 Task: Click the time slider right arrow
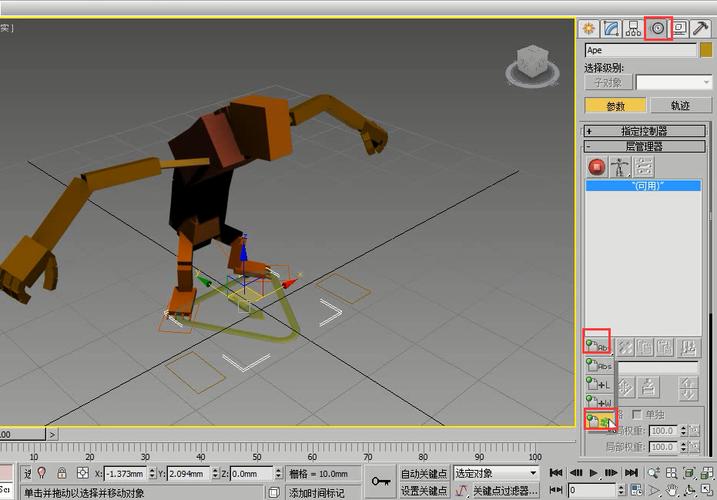click(x=52, y=434)
